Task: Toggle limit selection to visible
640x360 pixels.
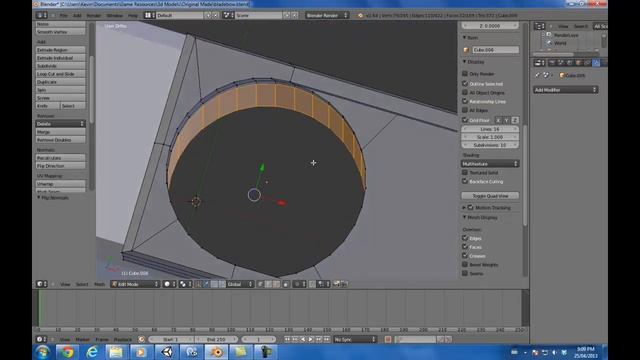Action: (286, 284)
